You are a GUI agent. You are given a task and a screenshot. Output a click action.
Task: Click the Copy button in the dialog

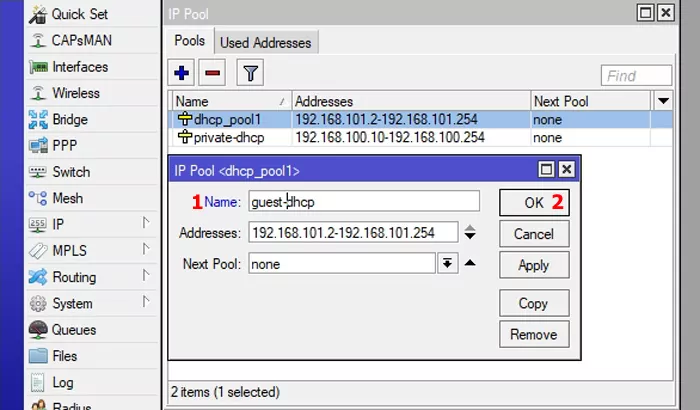[533, 303]
